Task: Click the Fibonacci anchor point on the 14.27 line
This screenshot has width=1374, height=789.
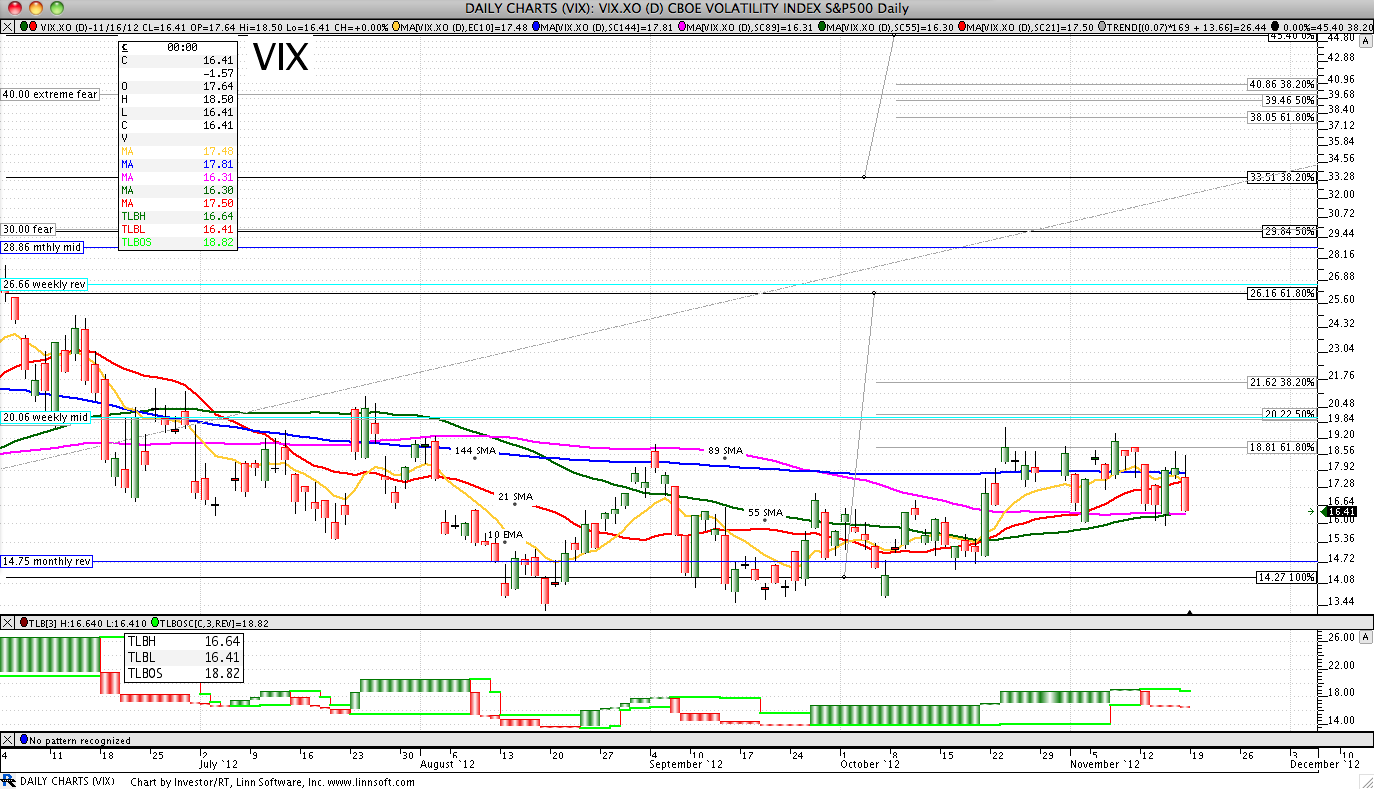Action: (x=844, y=577)
